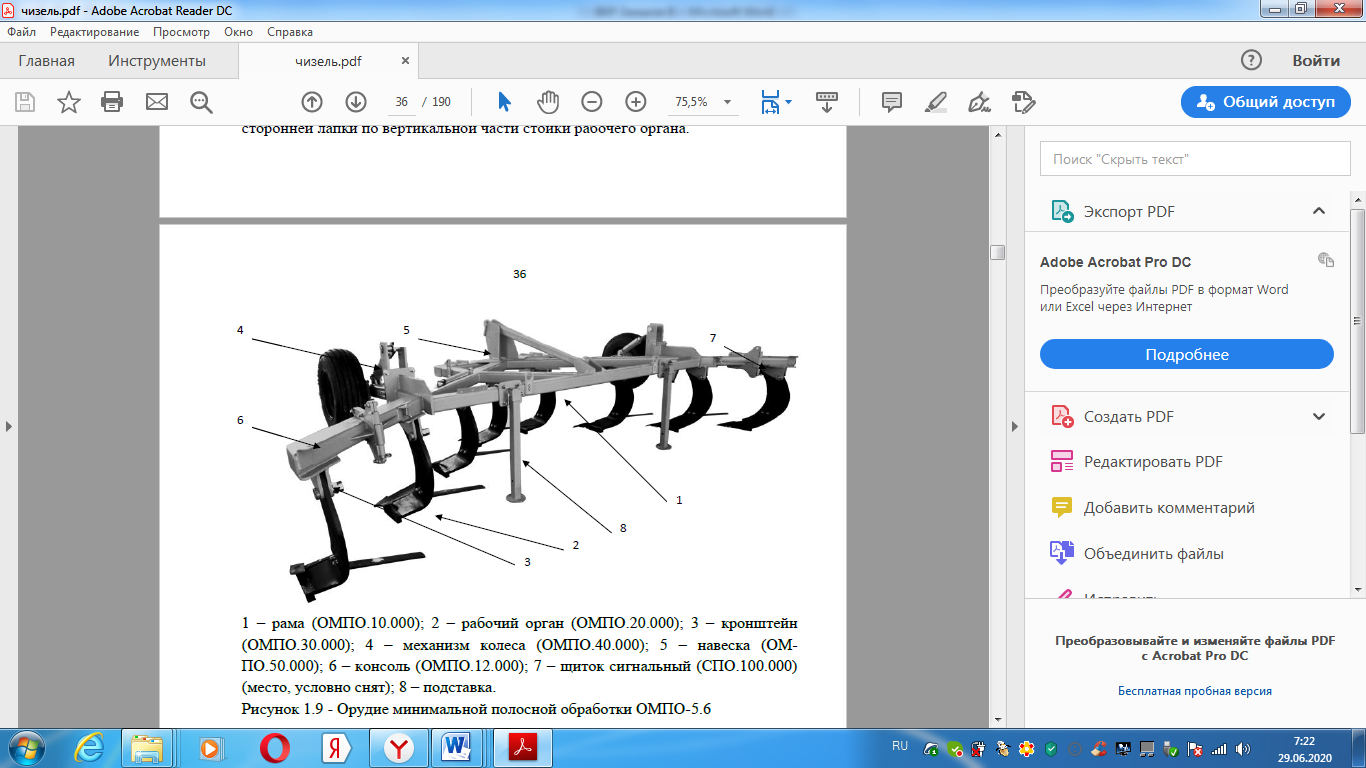Click the volume speaker tray icon
Viewport: 1366px width, 768px height.
coord(1243,748)
